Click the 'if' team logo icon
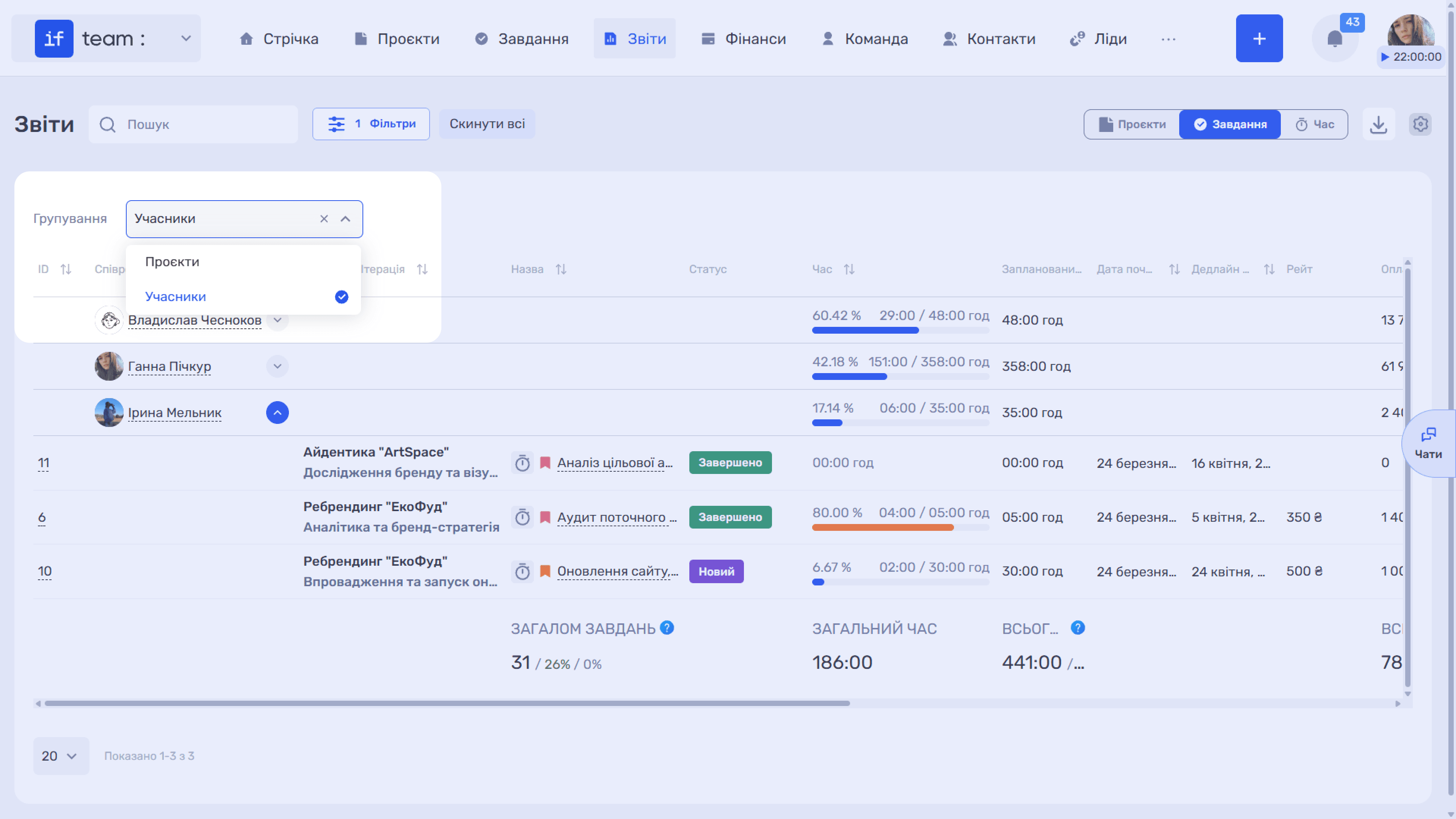Viewport: 1456px width, 819px height. tap(54, 38)
